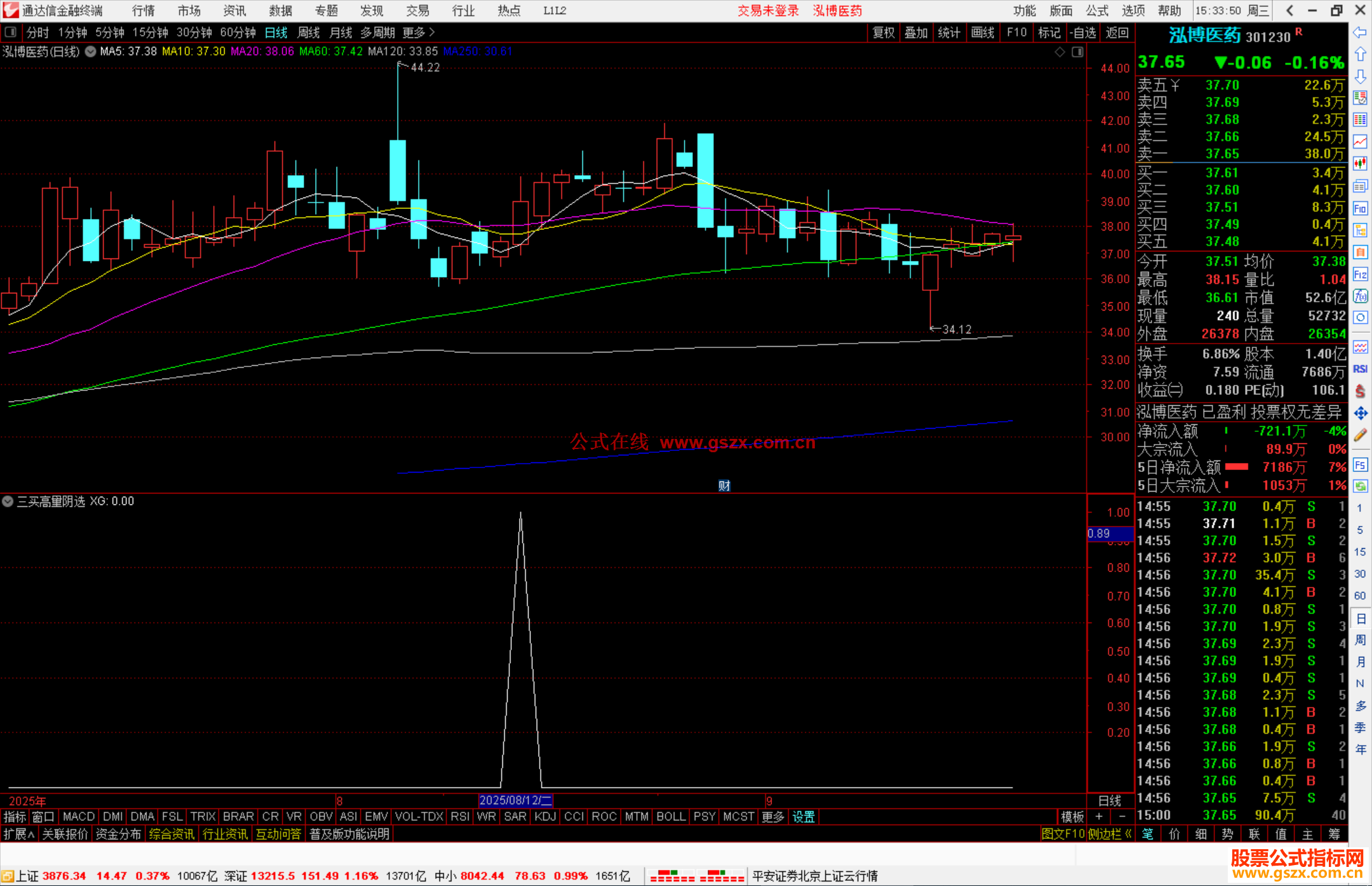1372x886 pixels.
Task: Click the 叠加 overlay button
Action: pyautogui.click(x=916, y=32)
